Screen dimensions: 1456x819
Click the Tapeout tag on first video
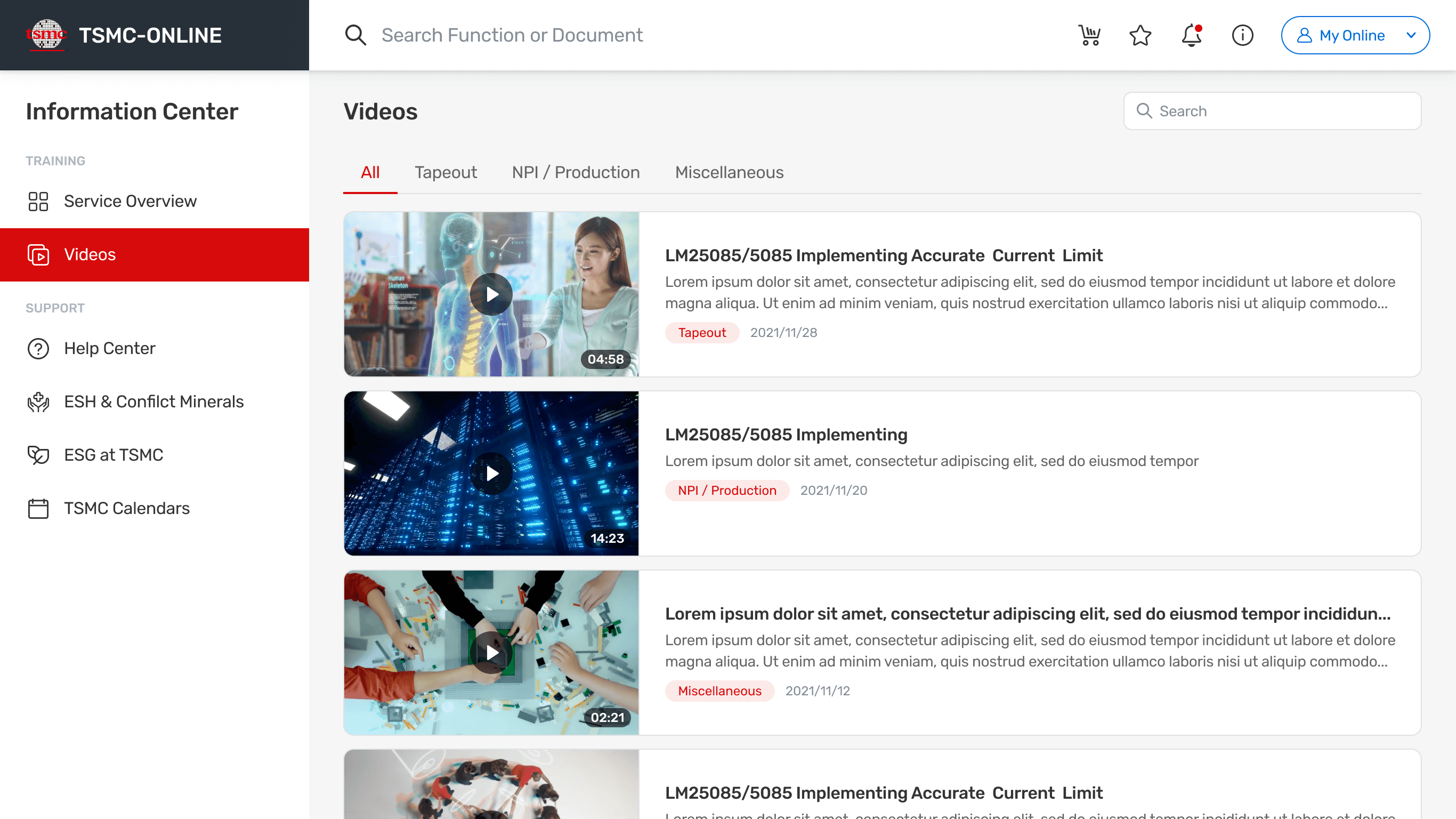coord(702,333)
